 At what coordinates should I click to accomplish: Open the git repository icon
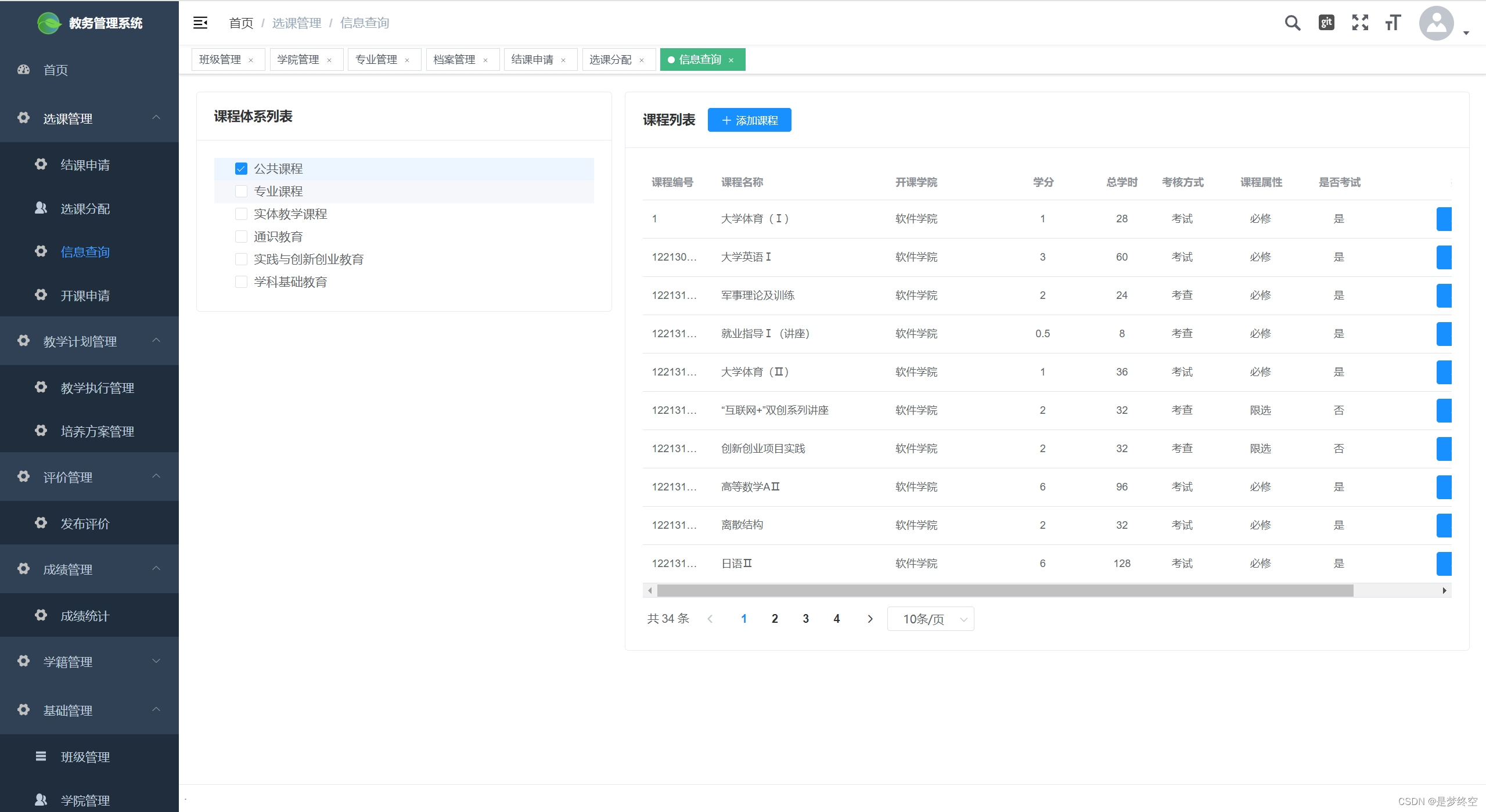point(1326,23)
